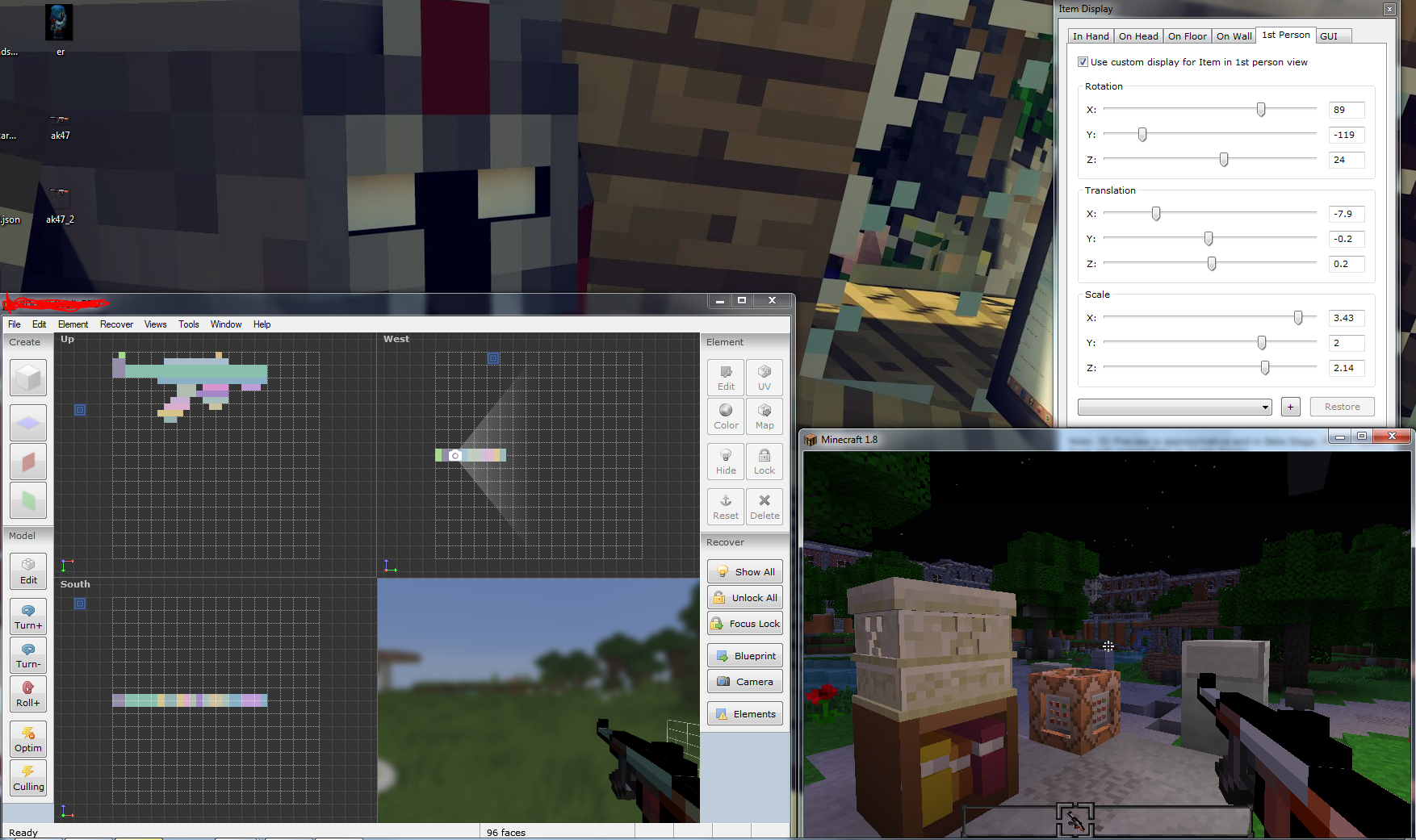Open the ak47_2 desktop file
Screen dimensions: 1416x840
tap(60, 205)
